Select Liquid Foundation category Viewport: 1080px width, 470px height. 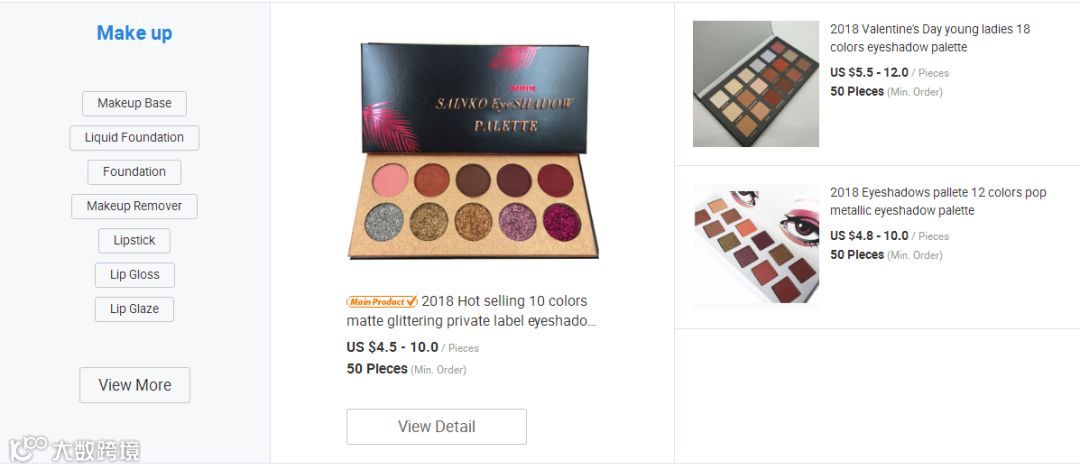coord(134,138)
